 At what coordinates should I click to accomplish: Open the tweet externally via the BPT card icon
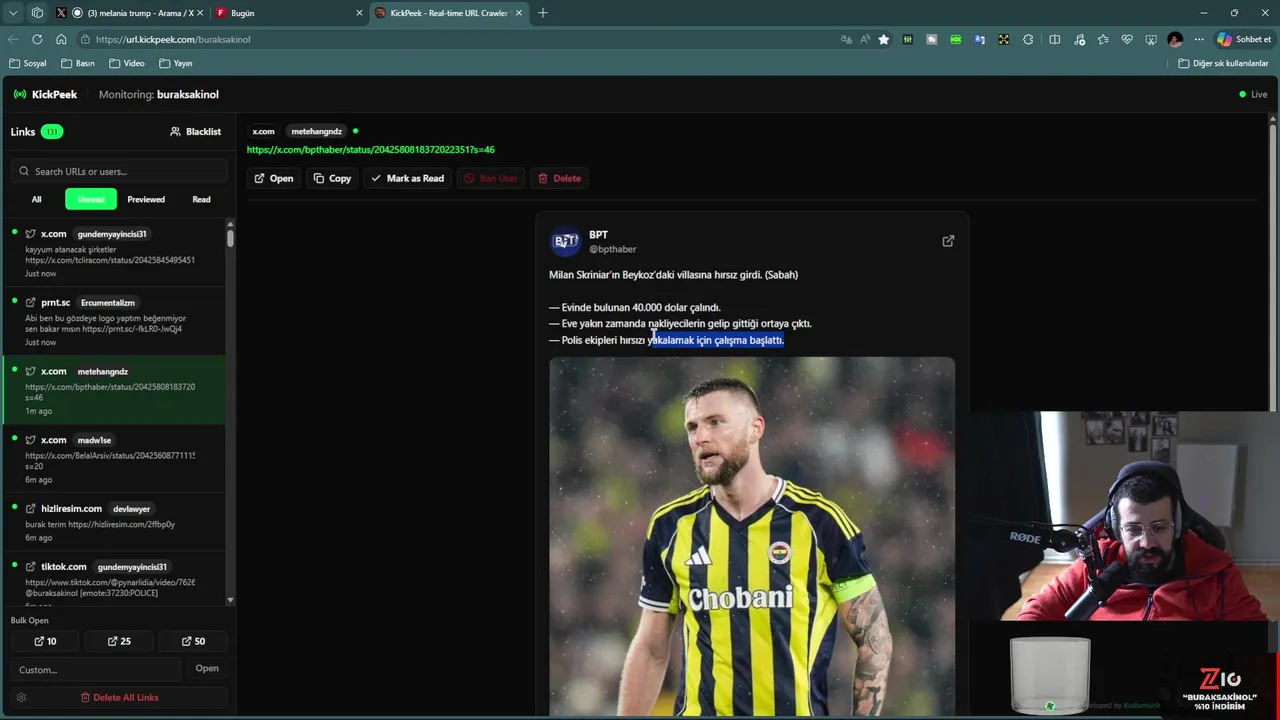948,241
